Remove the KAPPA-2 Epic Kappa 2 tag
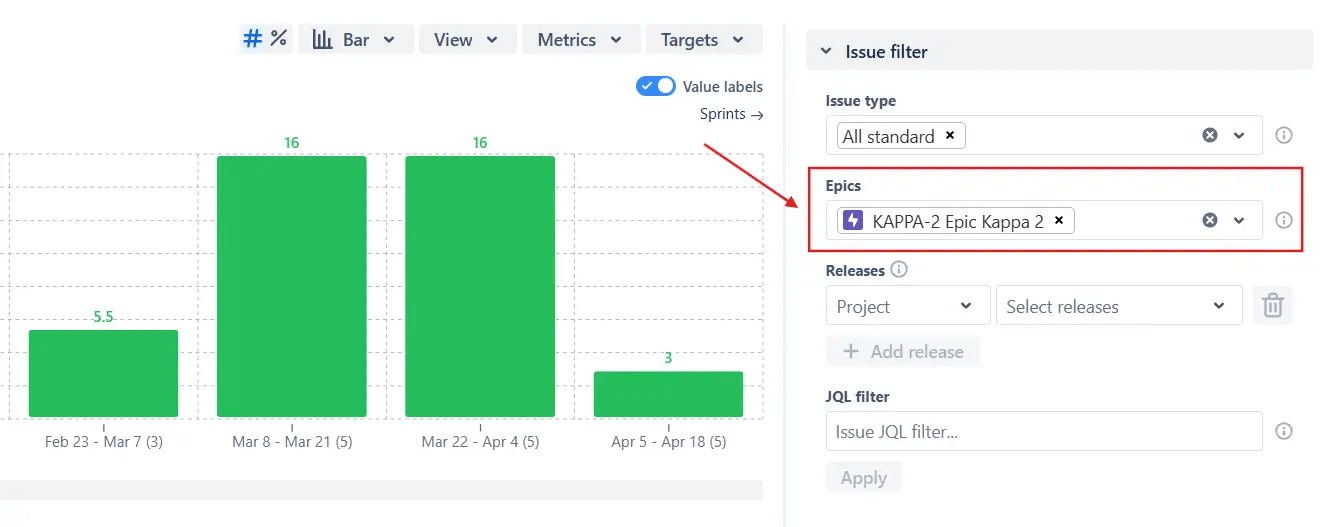 point(1059,221)
